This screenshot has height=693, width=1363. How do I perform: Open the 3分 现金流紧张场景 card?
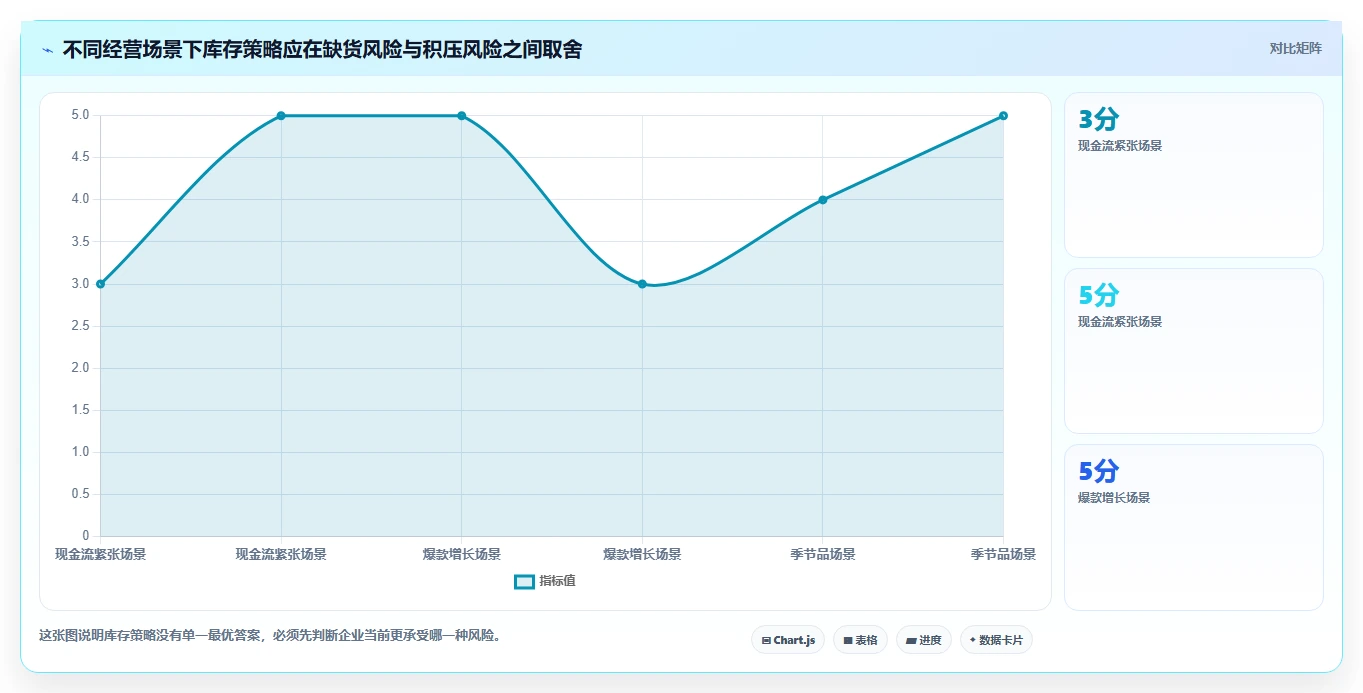1194,175
